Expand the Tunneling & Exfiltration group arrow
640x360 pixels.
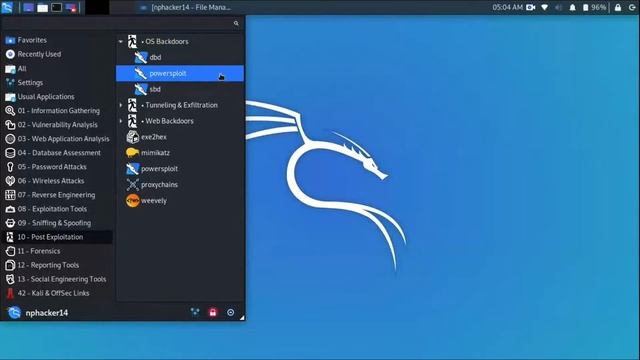(120, 105)
